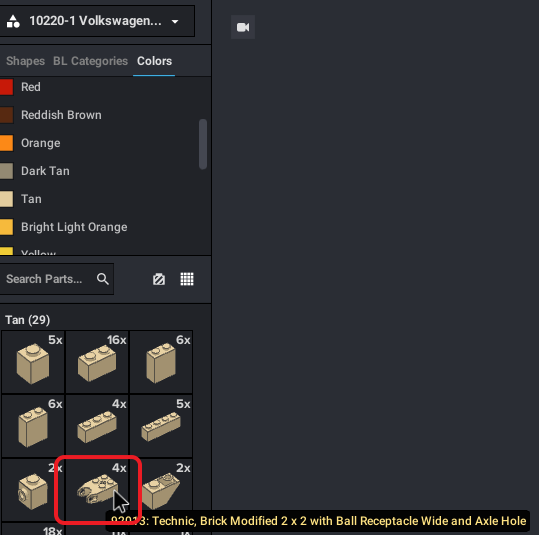Select the Colors tab
This screenshot has height=535, width=539.
point(154,61)
